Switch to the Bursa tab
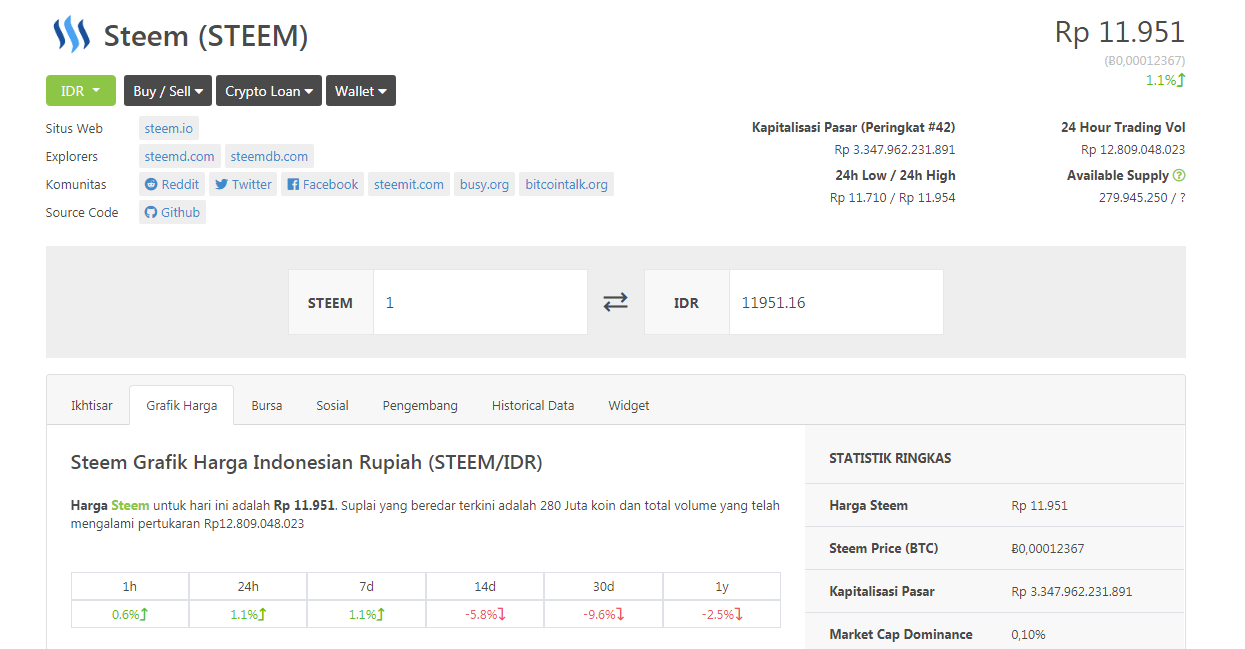The width and height of the screenshot is (1245, 649). click(267, 405)
